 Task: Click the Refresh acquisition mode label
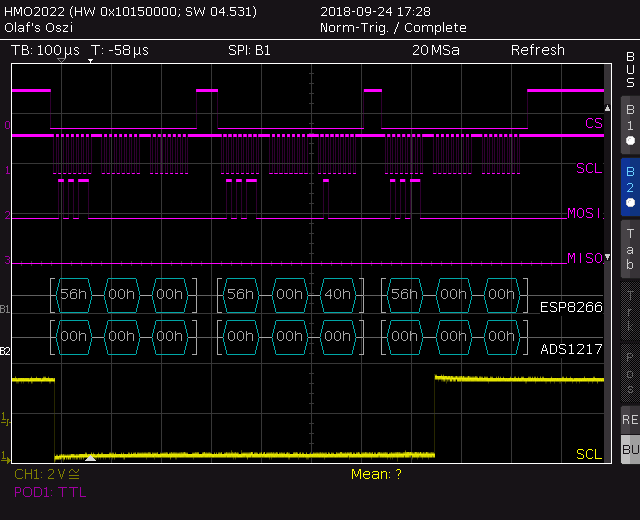[x=538, y=50]
